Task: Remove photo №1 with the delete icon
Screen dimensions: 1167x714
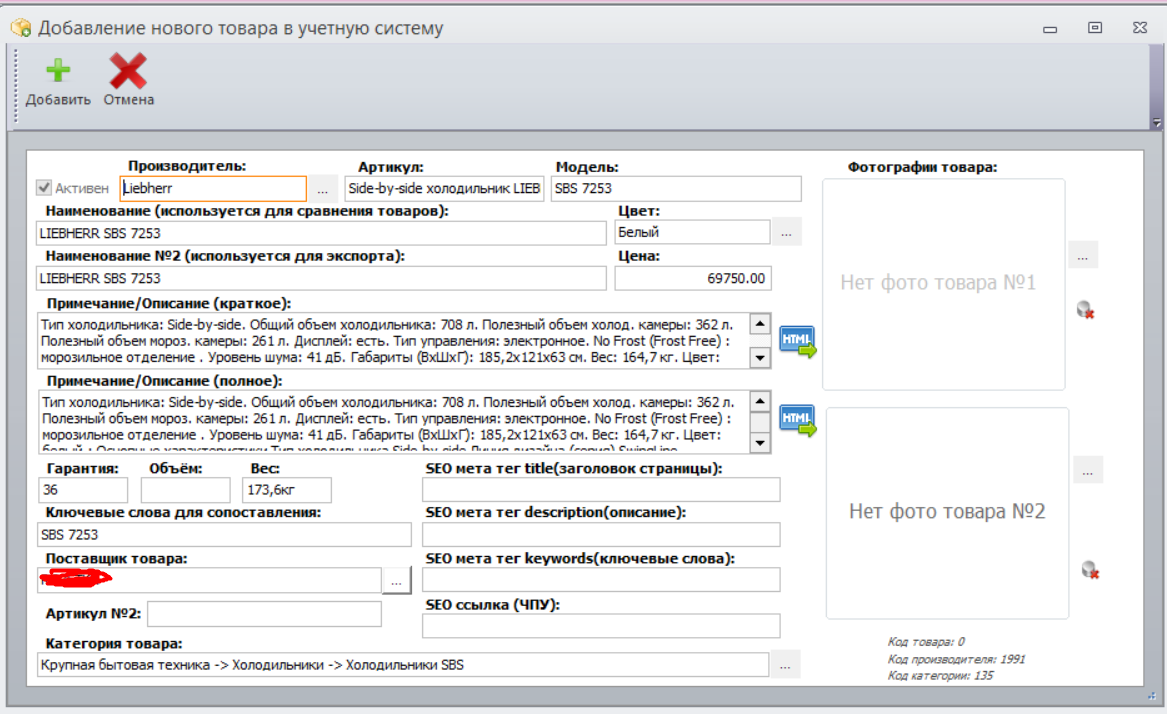Action: [x=1086, y=310]
